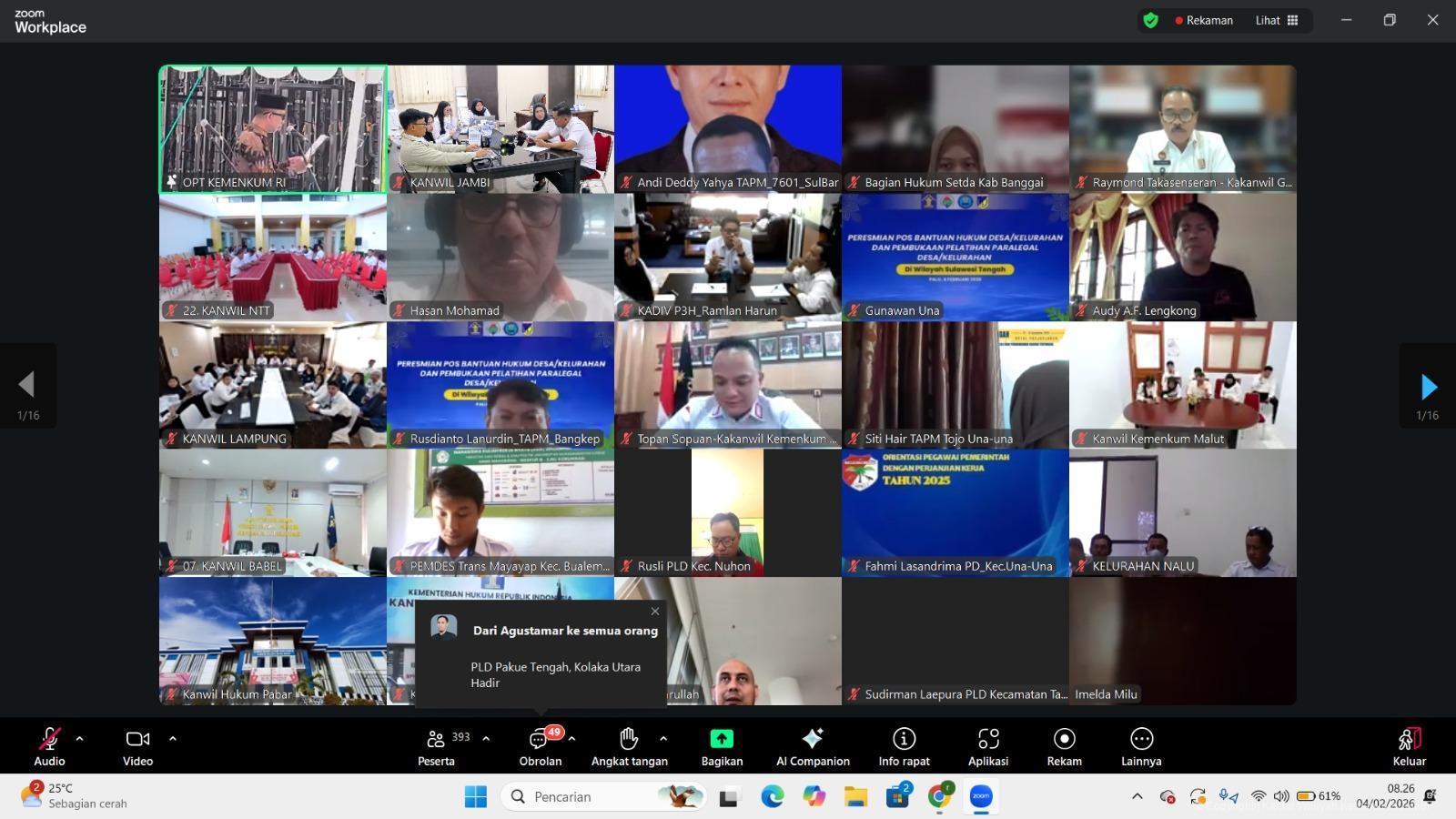
Task: Open AI Companion
Action: tap(813, 746)
